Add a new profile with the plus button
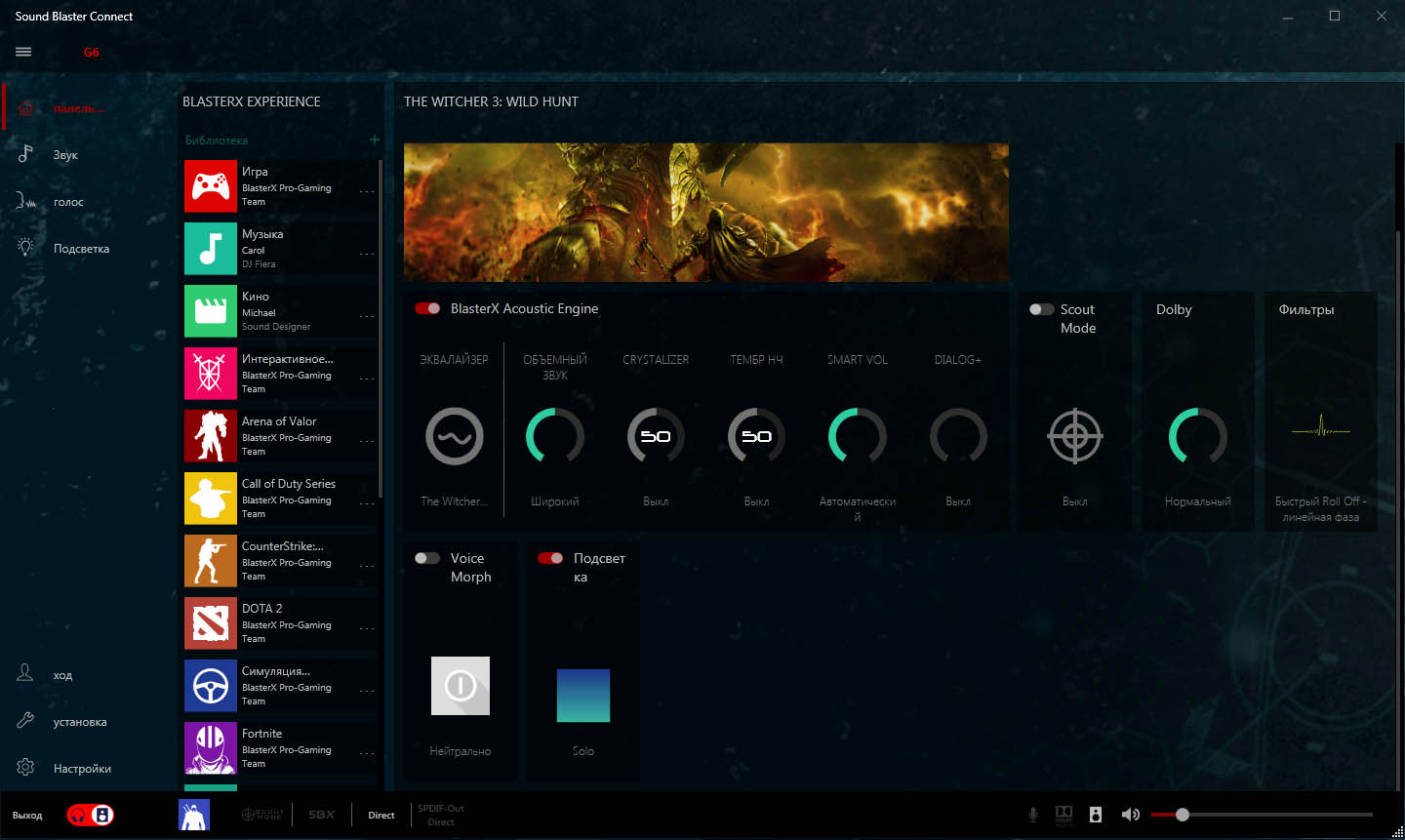Viewport: 1405px width, 840px height. point(374,140)
